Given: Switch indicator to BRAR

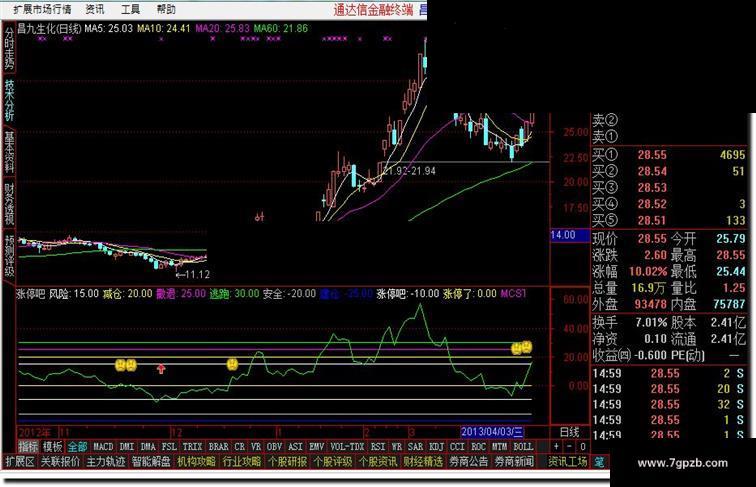Looking at the screenshot, I should [218, 446].
